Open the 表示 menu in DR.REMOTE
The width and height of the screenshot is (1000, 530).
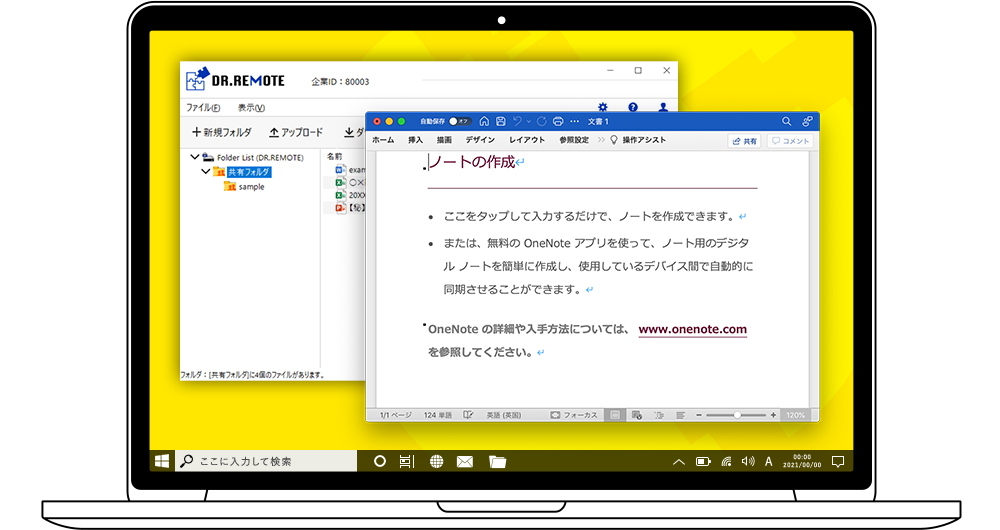coord(251,108)
